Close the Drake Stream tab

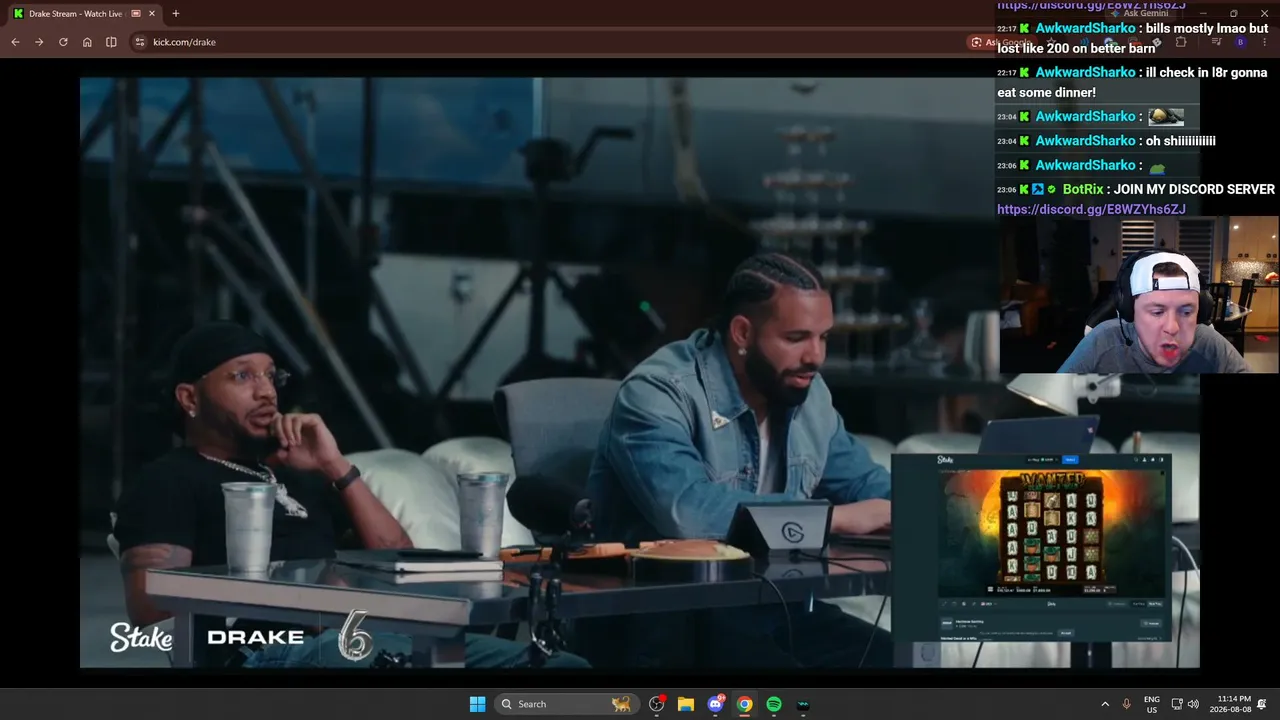point(152,14)
